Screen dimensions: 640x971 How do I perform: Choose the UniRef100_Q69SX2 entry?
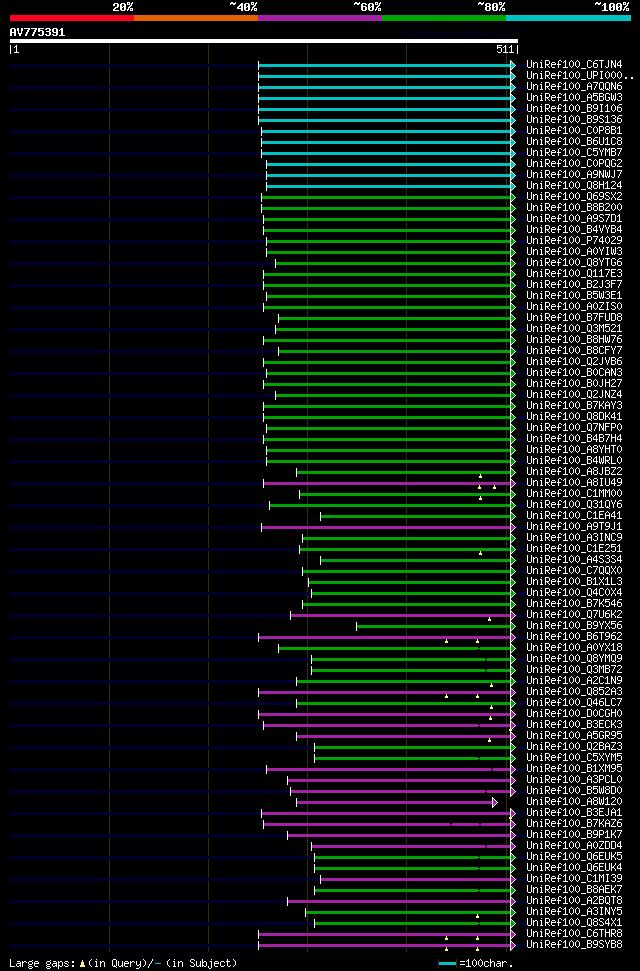[x=574, y=197]
